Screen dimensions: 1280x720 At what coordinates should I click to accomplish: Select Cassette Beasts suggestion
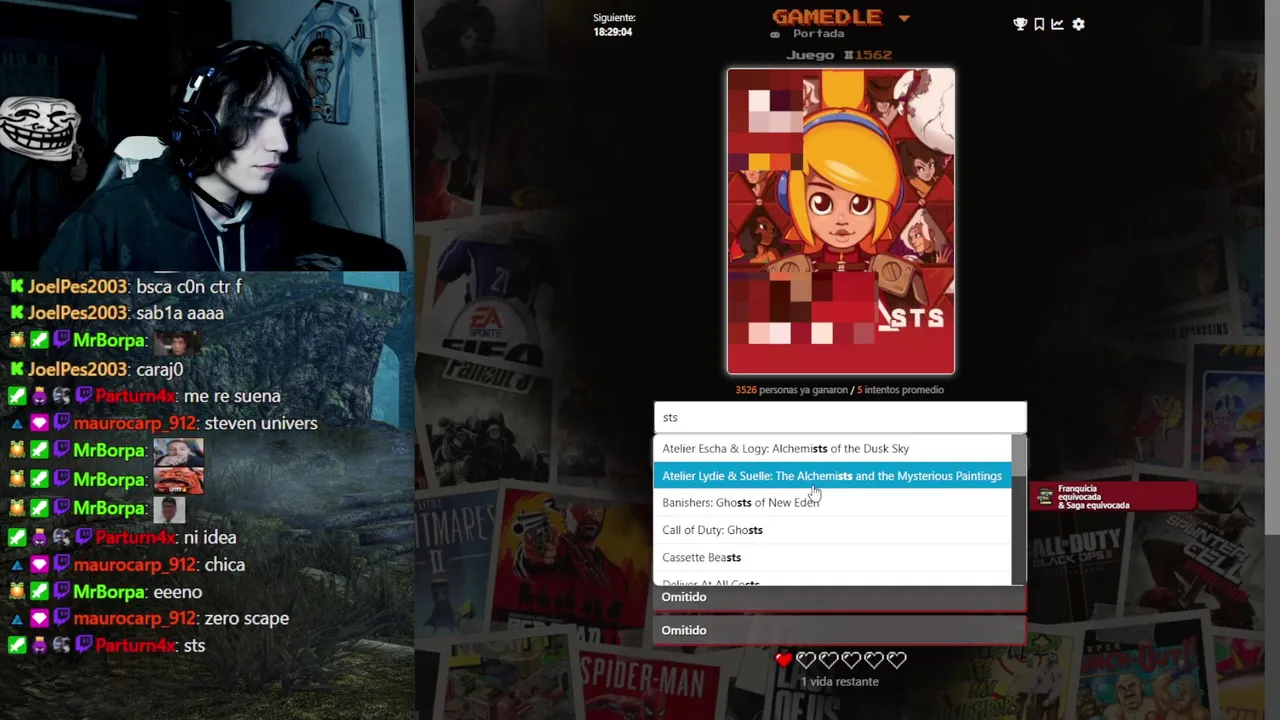832,557
